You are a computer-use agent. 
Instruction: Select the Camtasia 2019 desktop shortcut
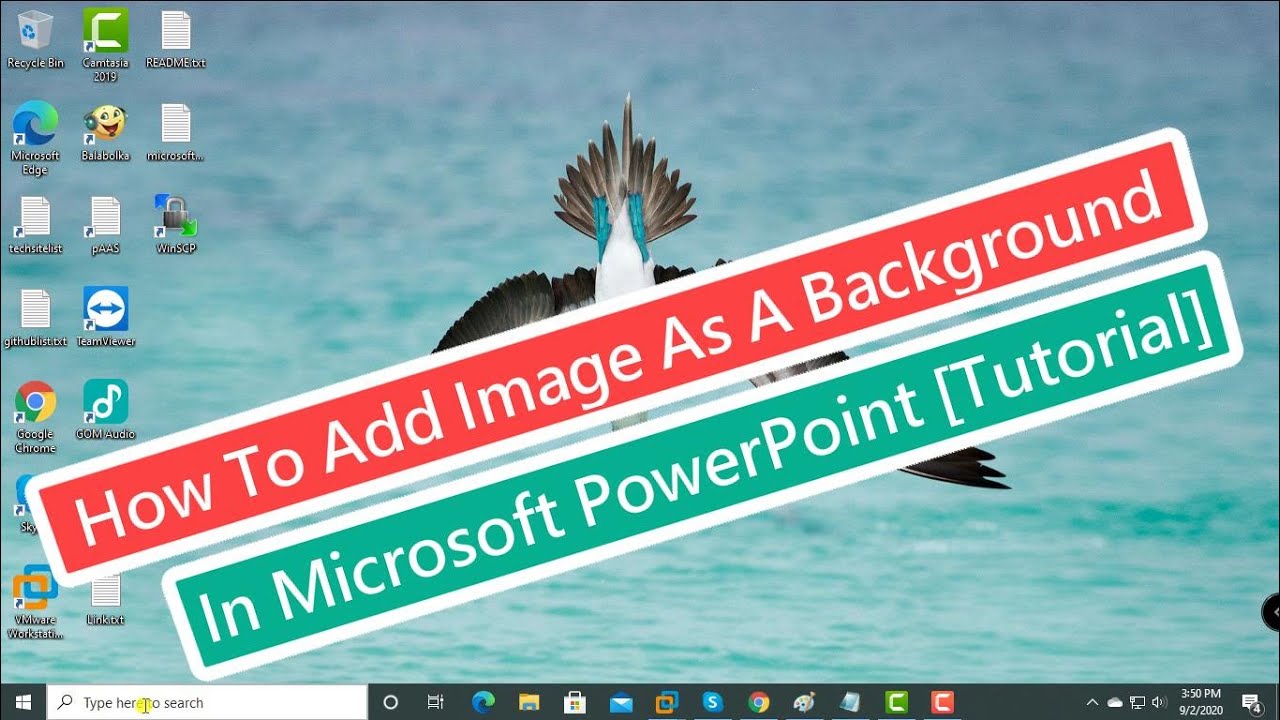click(105, 45)
